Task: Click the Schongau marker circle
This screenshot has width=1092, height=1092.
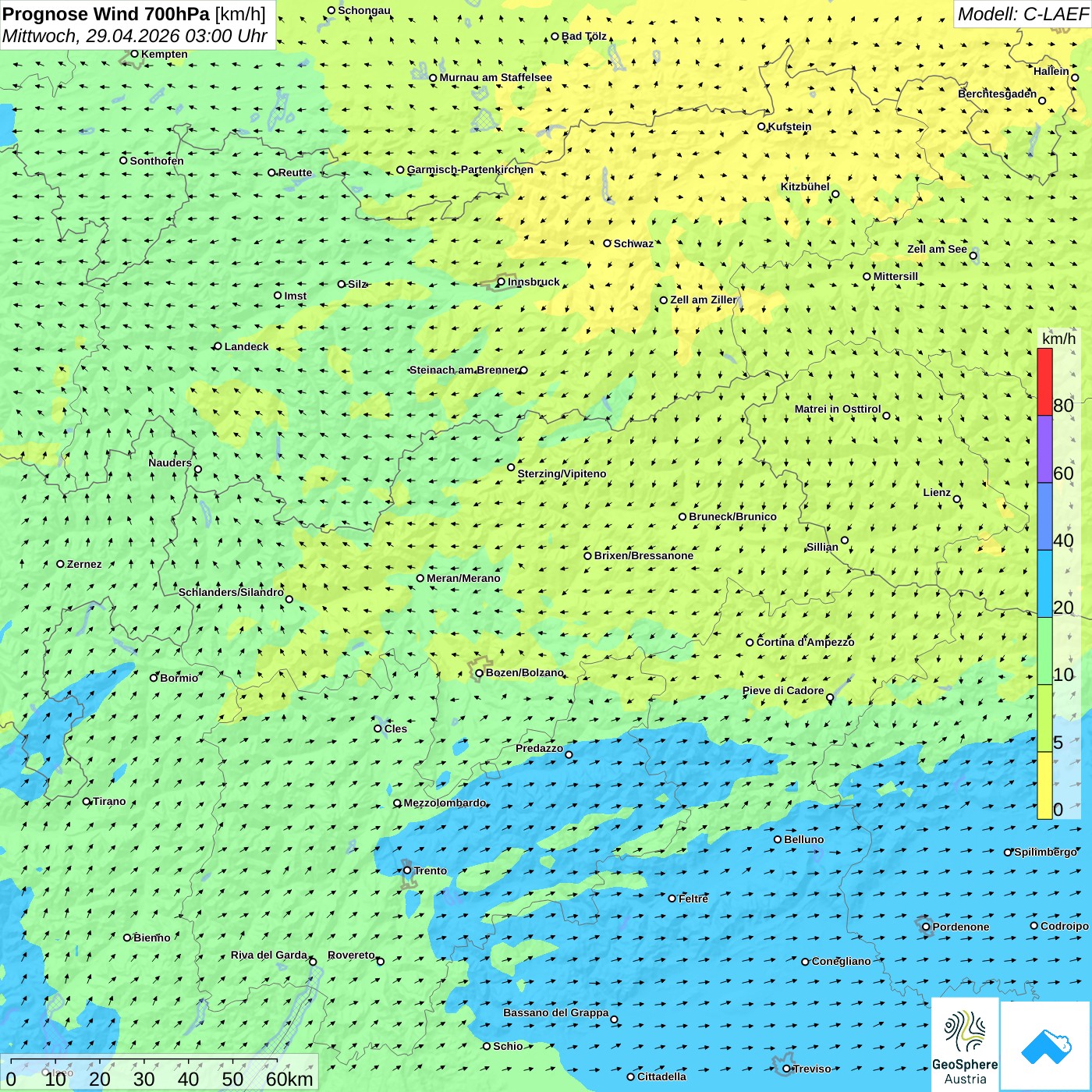Action: [x=331, y=10]
